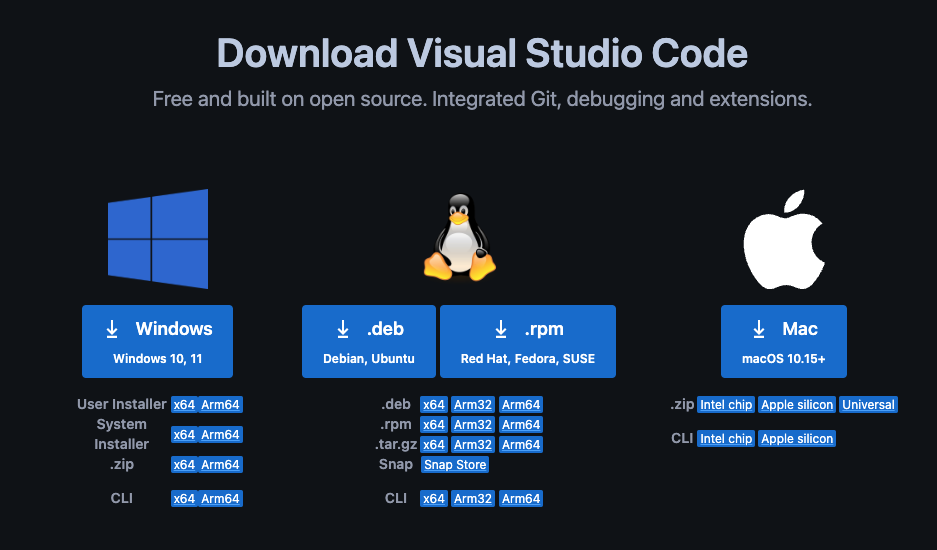Click the 'Snap' label in Linux column

click(x=396, y=465)
